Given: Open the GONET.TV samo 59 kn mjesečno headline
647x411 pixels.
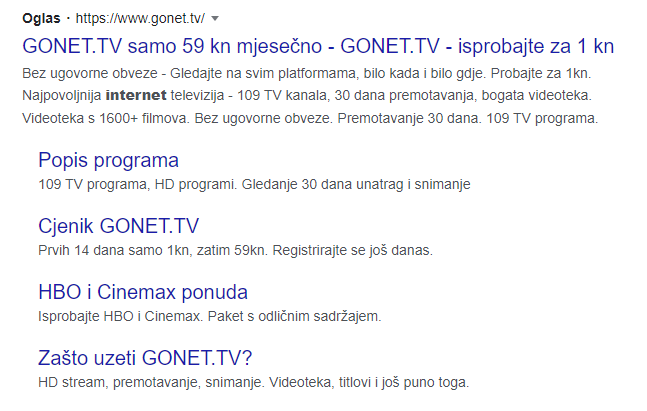Looking at the screenshot, I should pyautogui.click(x=170, y=47).
